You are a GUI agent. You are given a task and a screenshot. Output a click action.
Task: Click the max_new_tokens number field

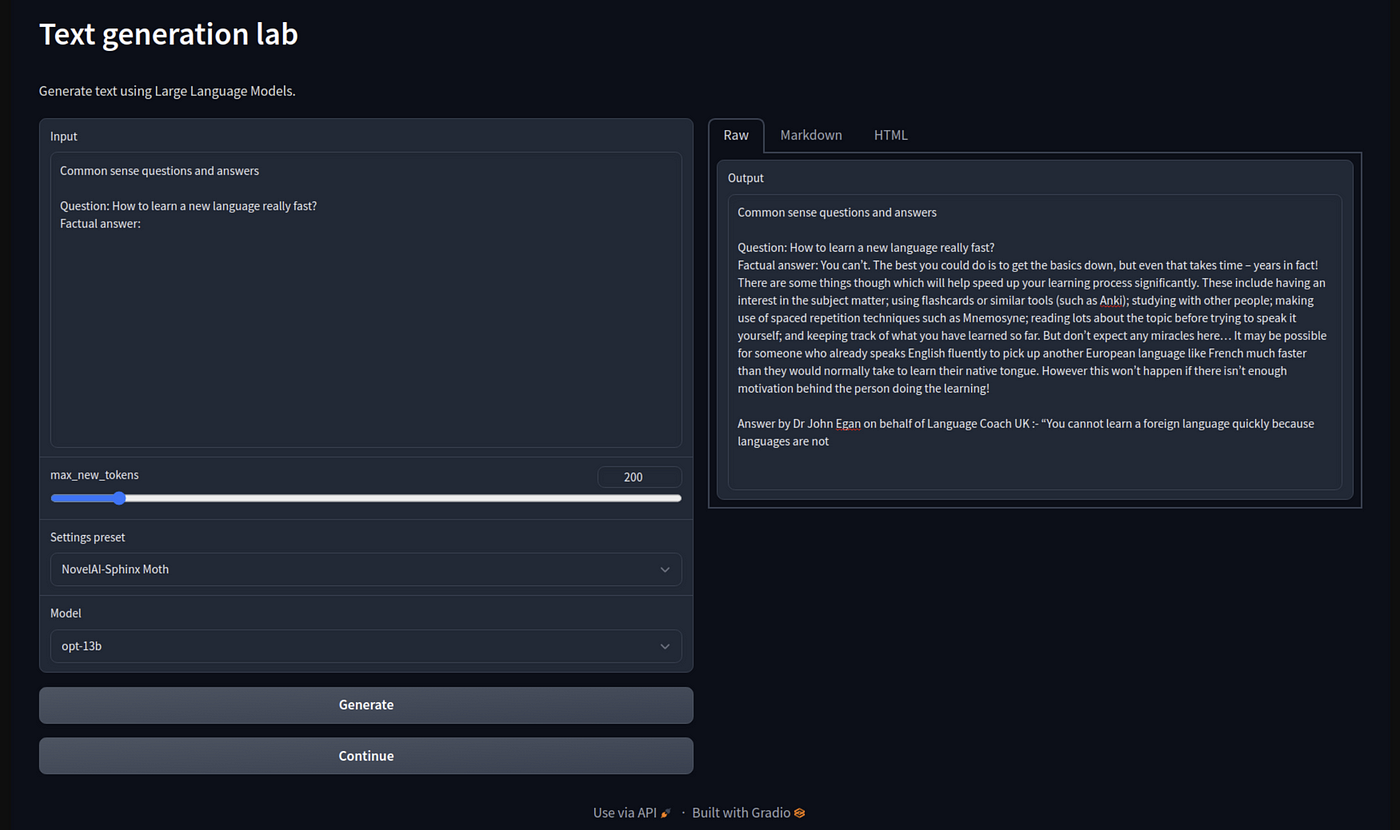[640, 477]
